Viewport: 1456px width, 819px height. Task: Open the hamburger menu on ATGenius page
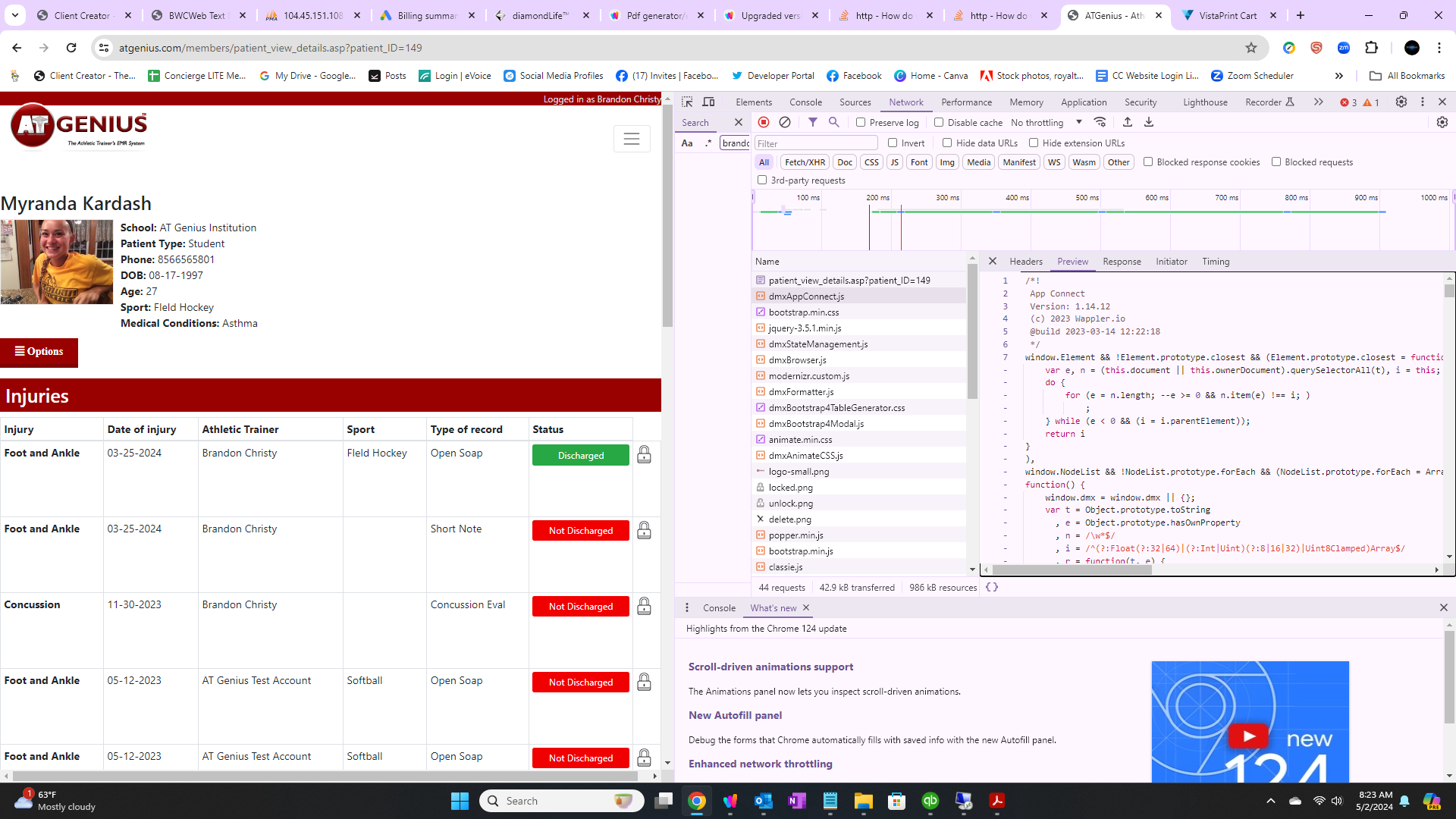click(x=632, y=139)
